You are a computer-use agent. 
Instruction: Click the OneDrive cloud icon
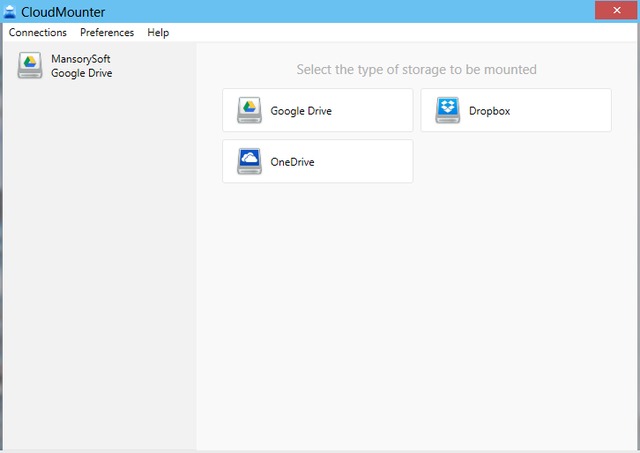[249, 162]
